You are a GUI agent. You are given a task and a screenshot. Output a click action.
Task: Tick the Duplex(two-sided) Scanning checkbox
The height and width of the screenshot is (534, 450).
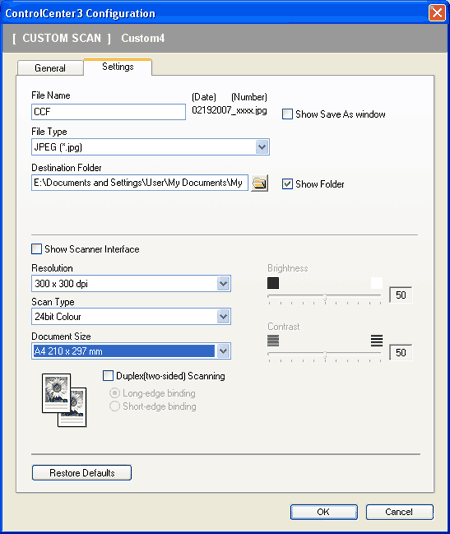click(x=108, y=376)
